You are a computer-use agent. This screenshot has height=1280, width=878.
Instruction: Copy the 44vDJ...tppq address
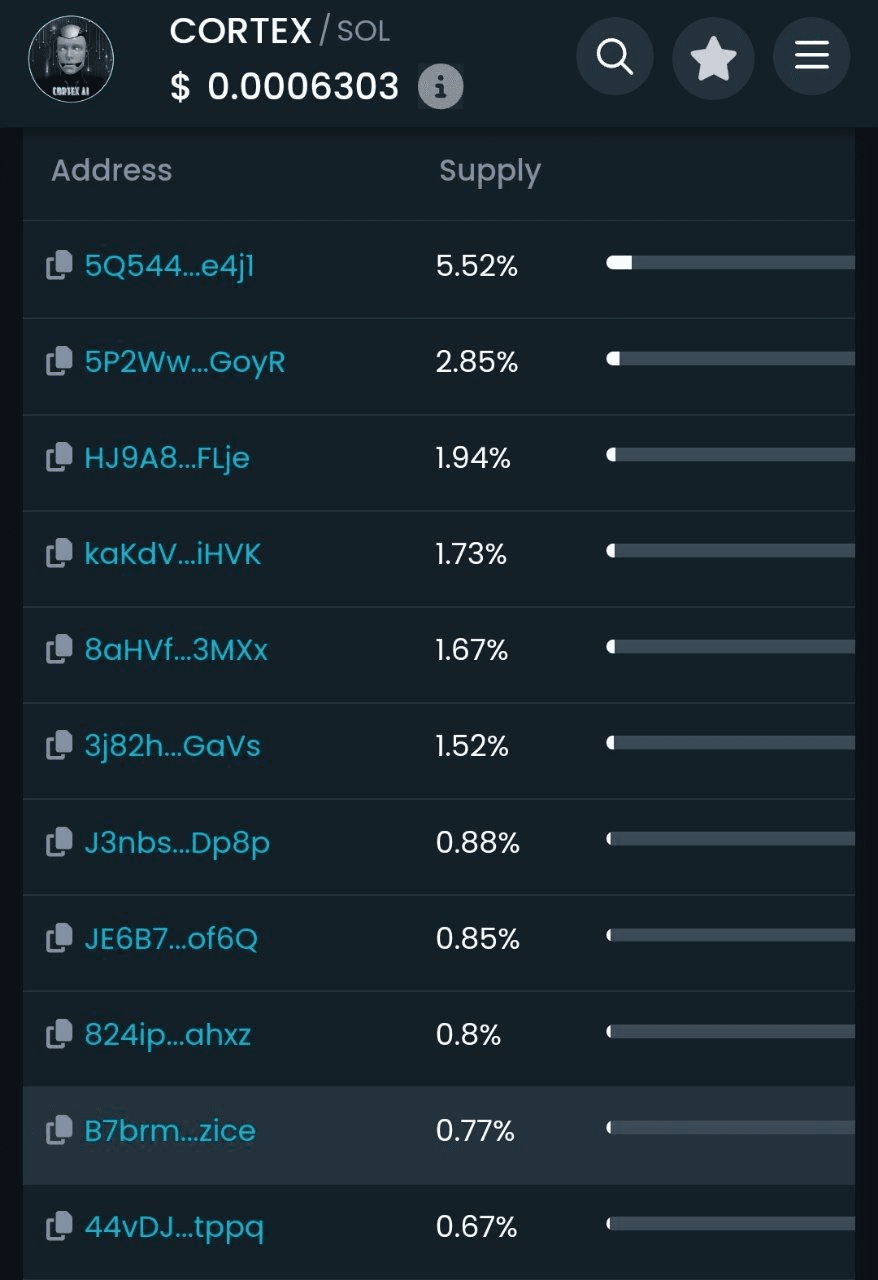click(60, 1226)
